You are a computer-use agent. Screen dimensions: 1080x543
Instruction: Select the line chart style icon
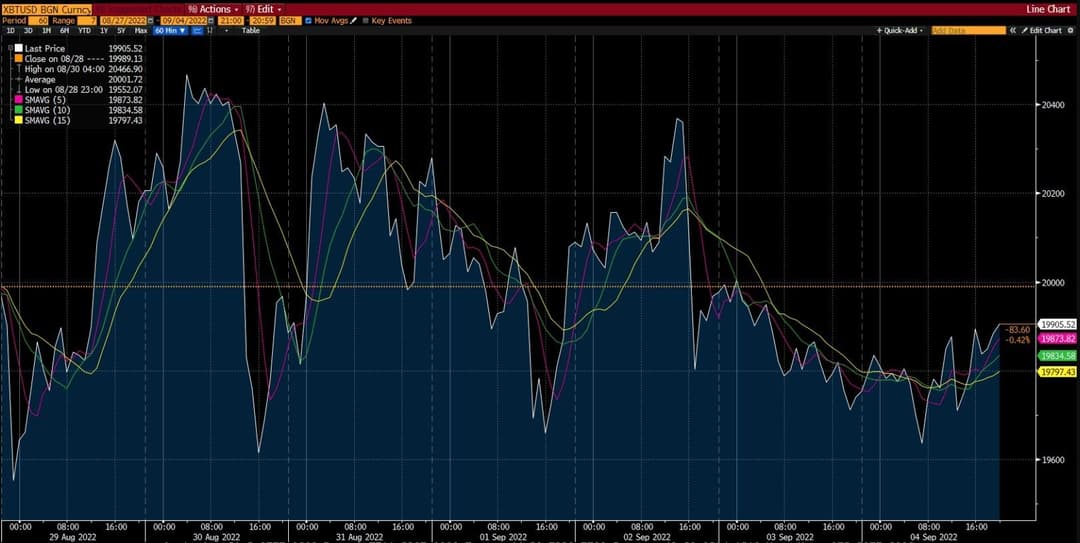(x=196, y=31)
